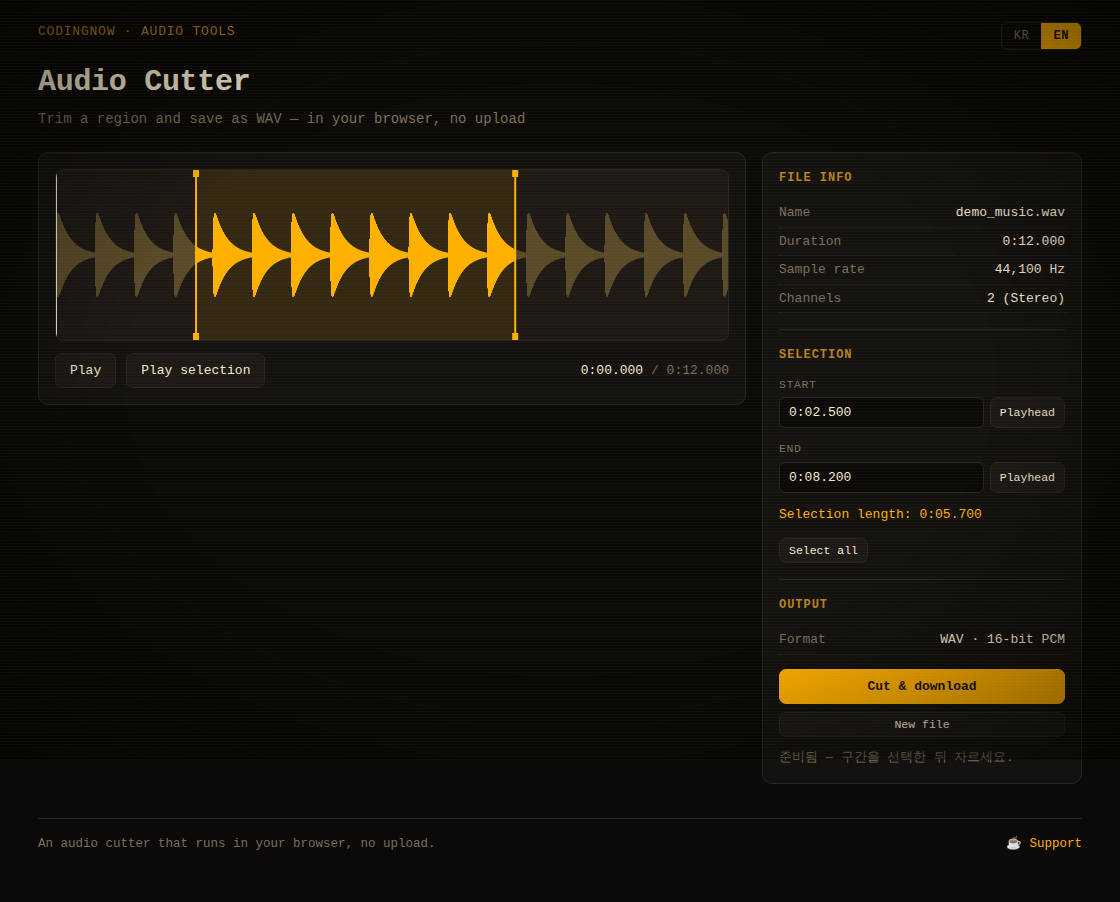Viewport: 1120px width, 902px height.
Task: Click the file name demo_music.wav
Action: pos(1010,212)
